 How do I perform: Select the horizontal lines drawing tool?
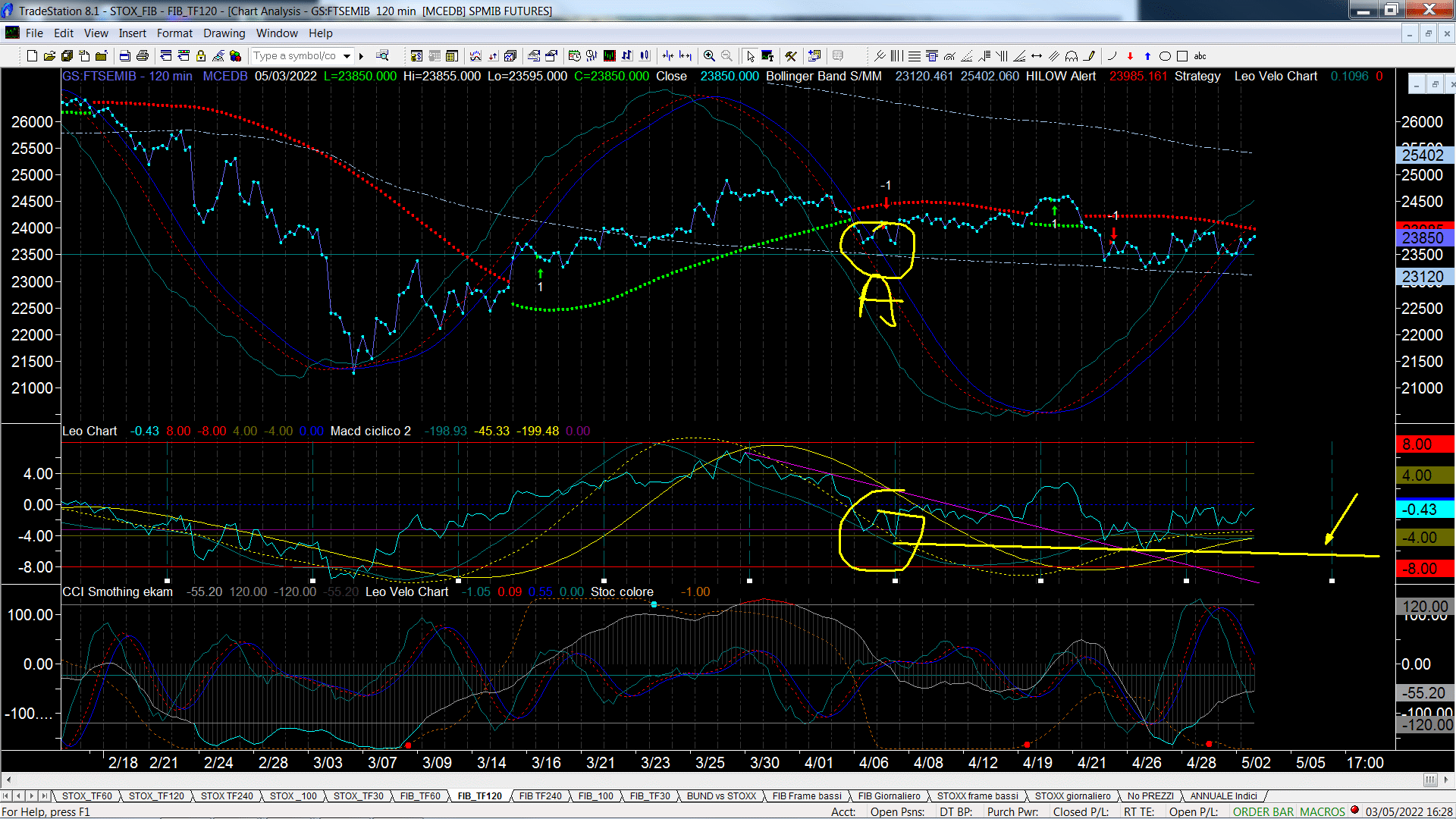(x=915, y=56)
